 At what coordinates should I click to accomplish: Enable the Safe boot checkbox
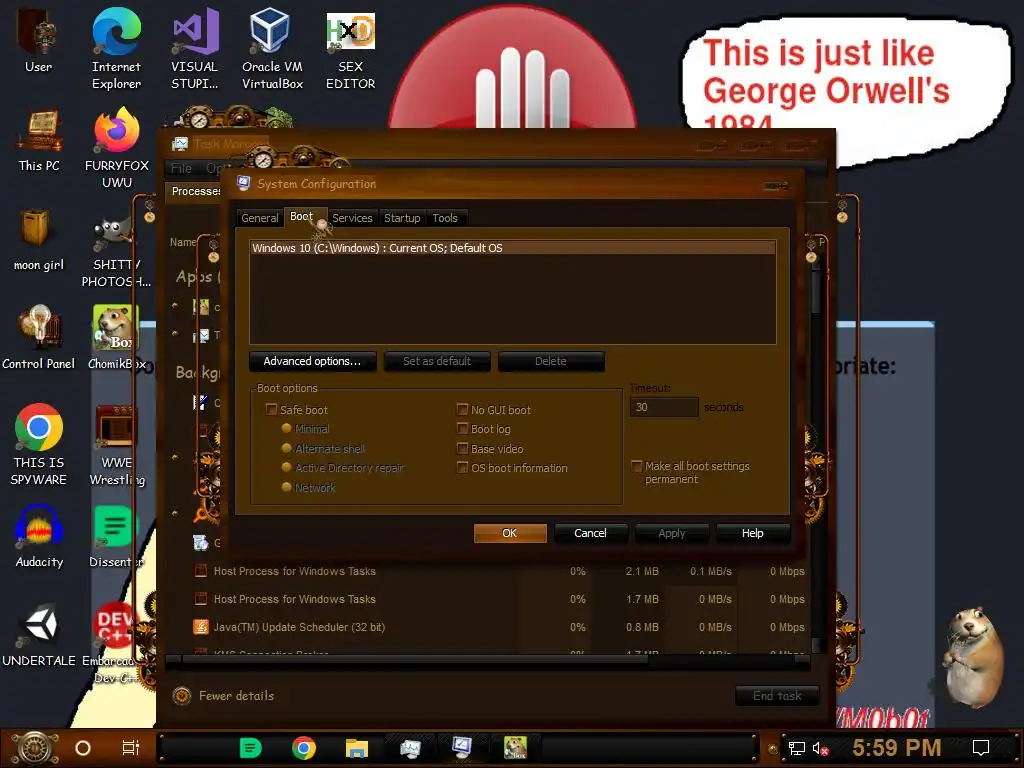pos(271,409)
